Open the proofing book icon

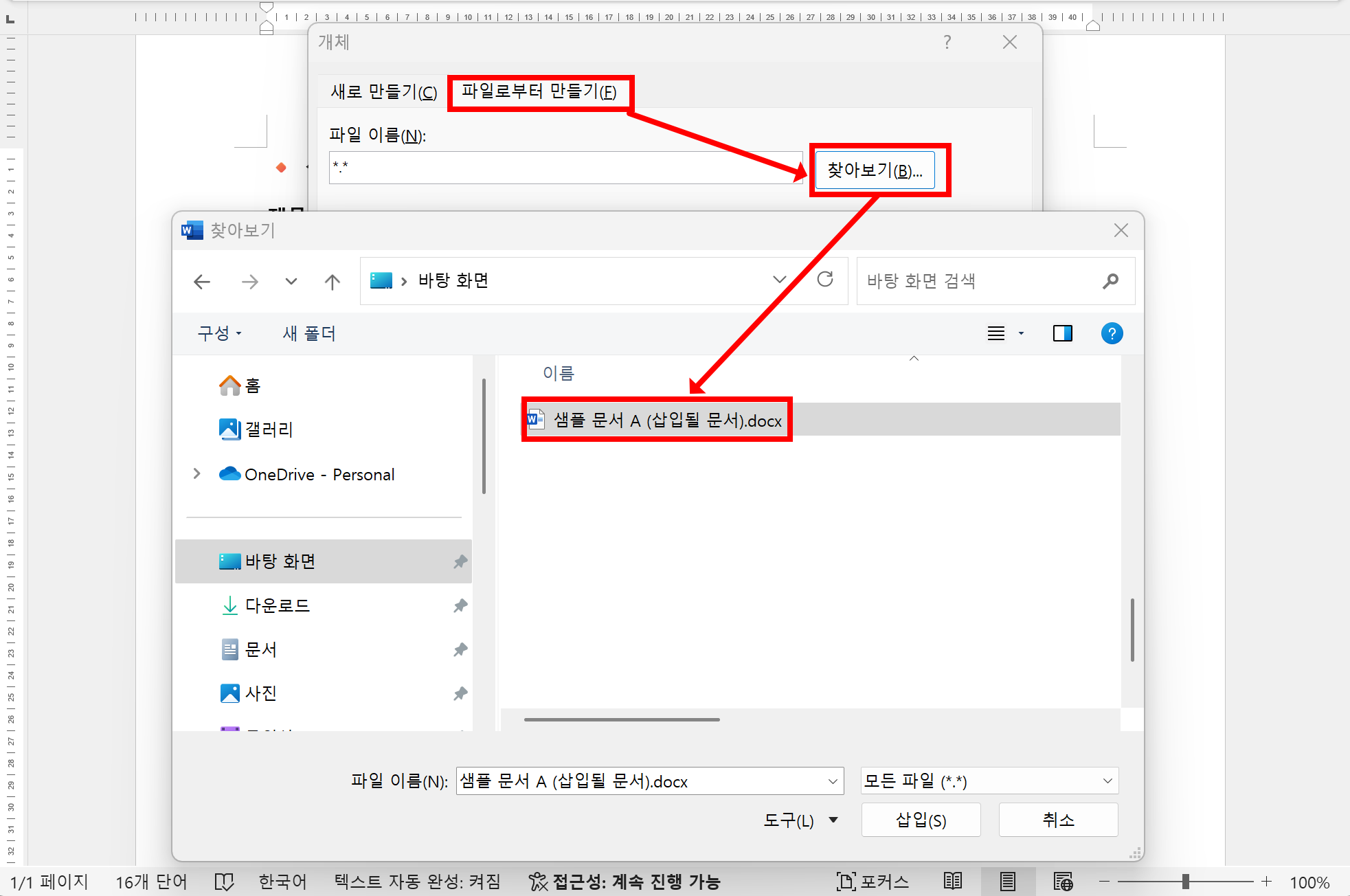pyautogui.click(x=225, y=882)
